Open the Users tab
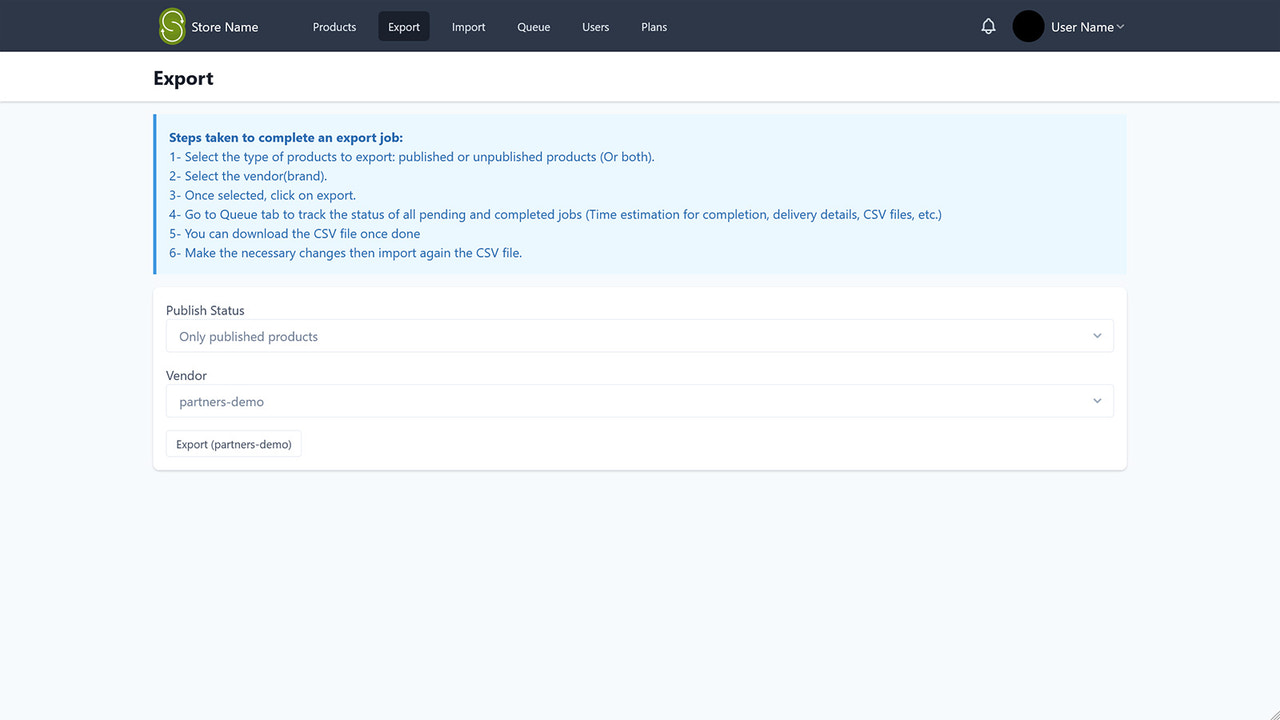 pos(595,27)
